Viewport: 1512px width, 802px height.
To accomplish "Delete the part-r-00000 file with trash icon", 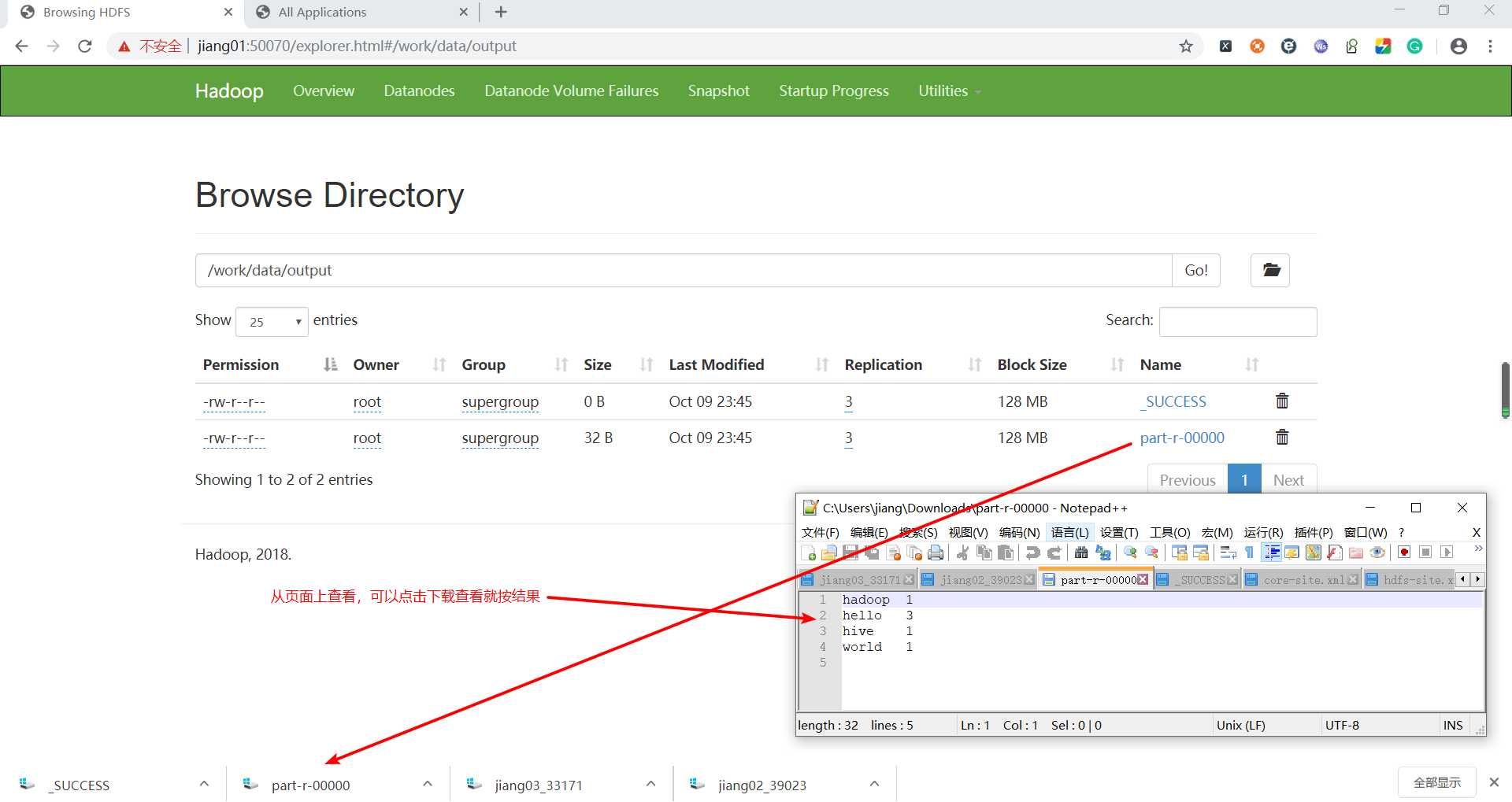I will (1282, 438).
